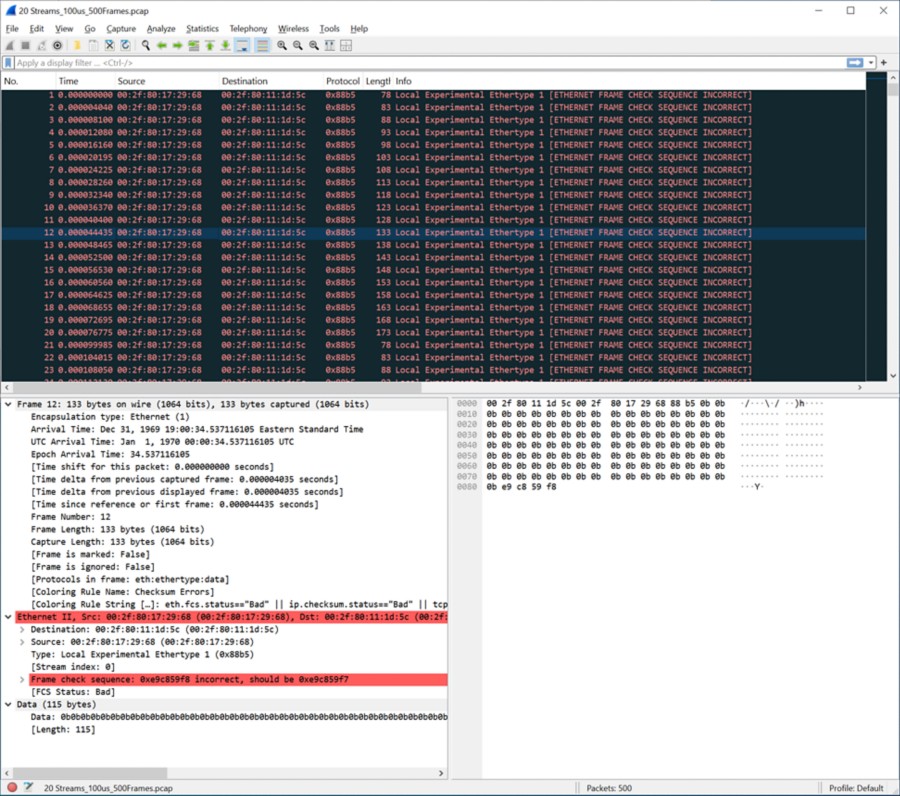
Task: Toggle packet colorization using coloring rules
Action: click(262, 45)
